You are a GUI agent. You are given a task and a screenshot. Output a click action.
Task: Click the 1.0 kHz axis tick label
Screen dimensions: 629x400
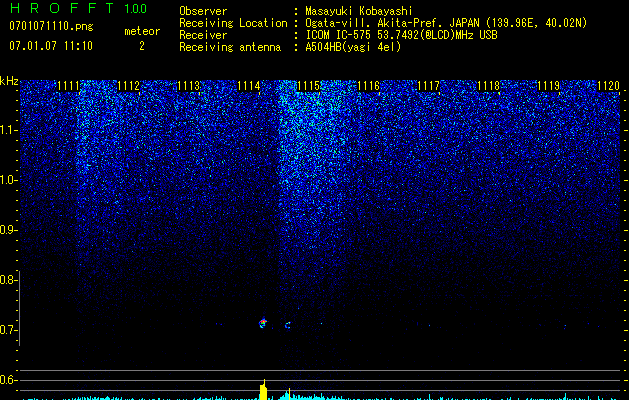pos(8,180)
